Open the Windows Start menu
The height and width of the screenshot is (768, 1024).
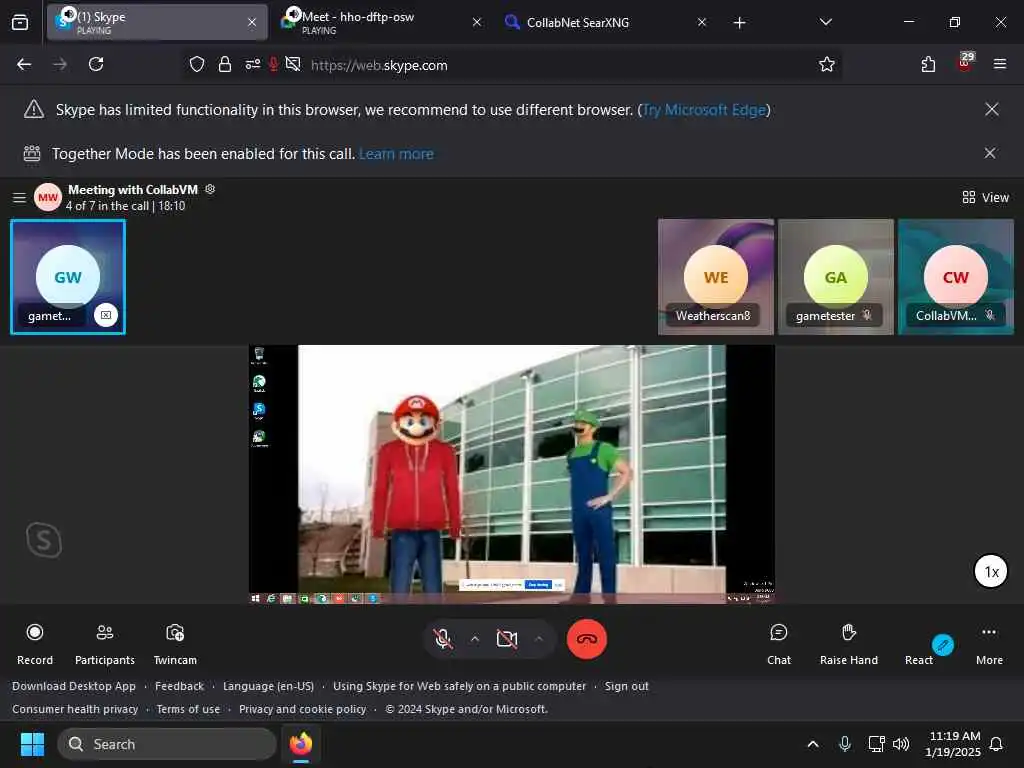pyautogui.click(x=33, y=744)
